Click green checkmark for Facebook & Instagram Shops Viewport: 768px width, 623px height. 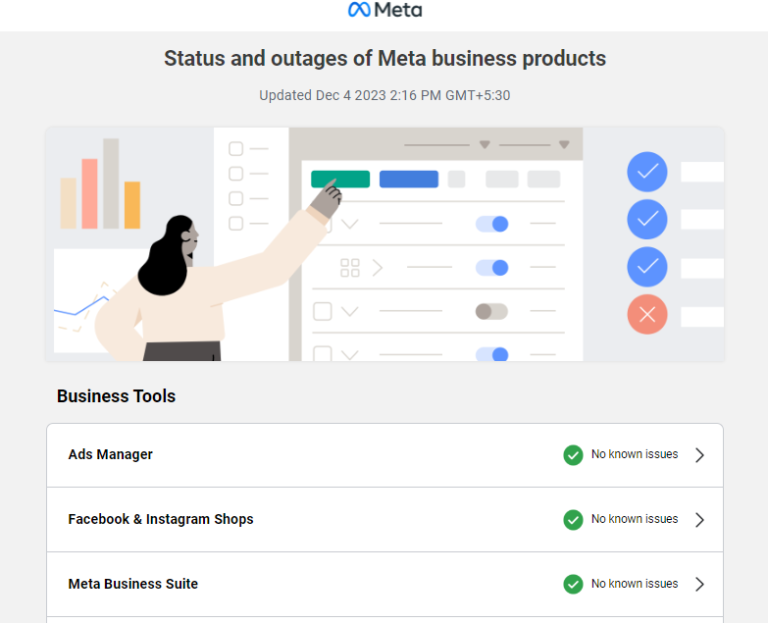pos(573,520)
